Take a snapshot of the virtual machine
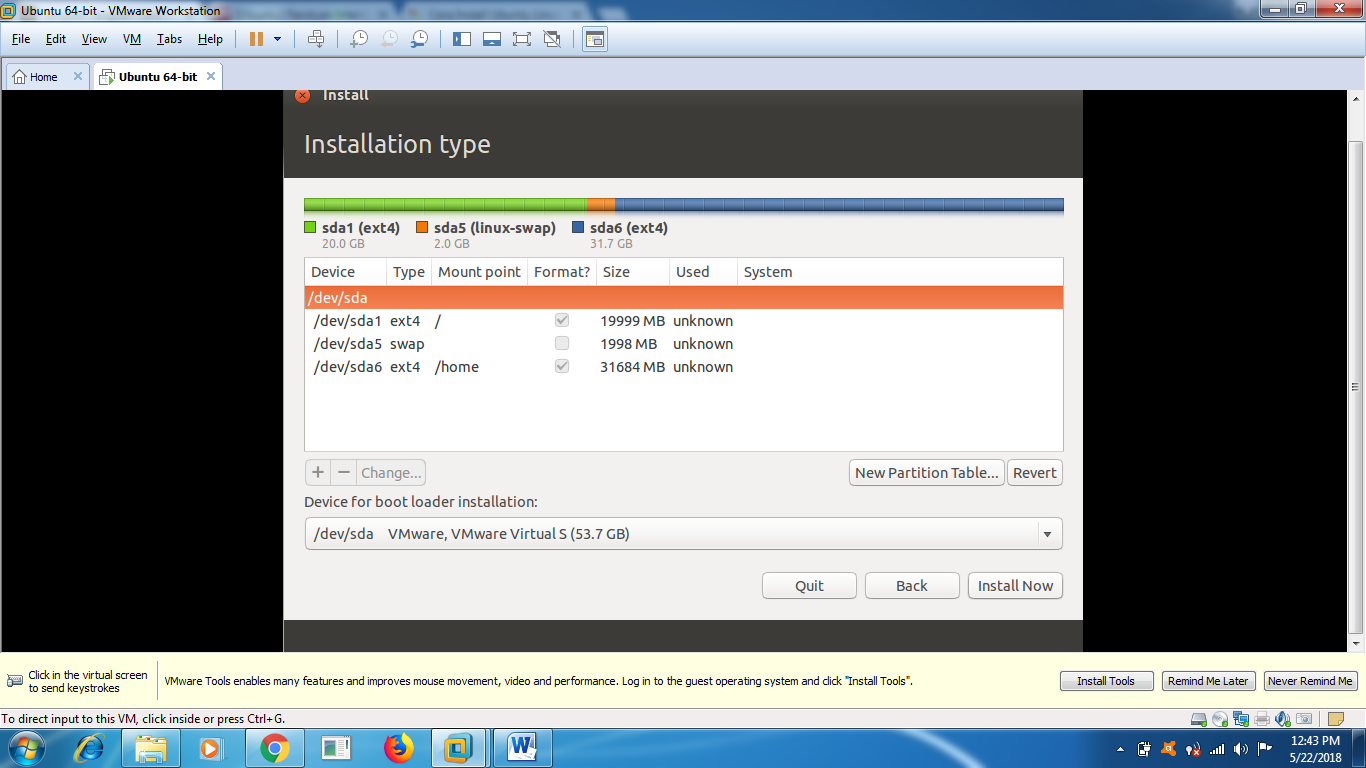 358,38
